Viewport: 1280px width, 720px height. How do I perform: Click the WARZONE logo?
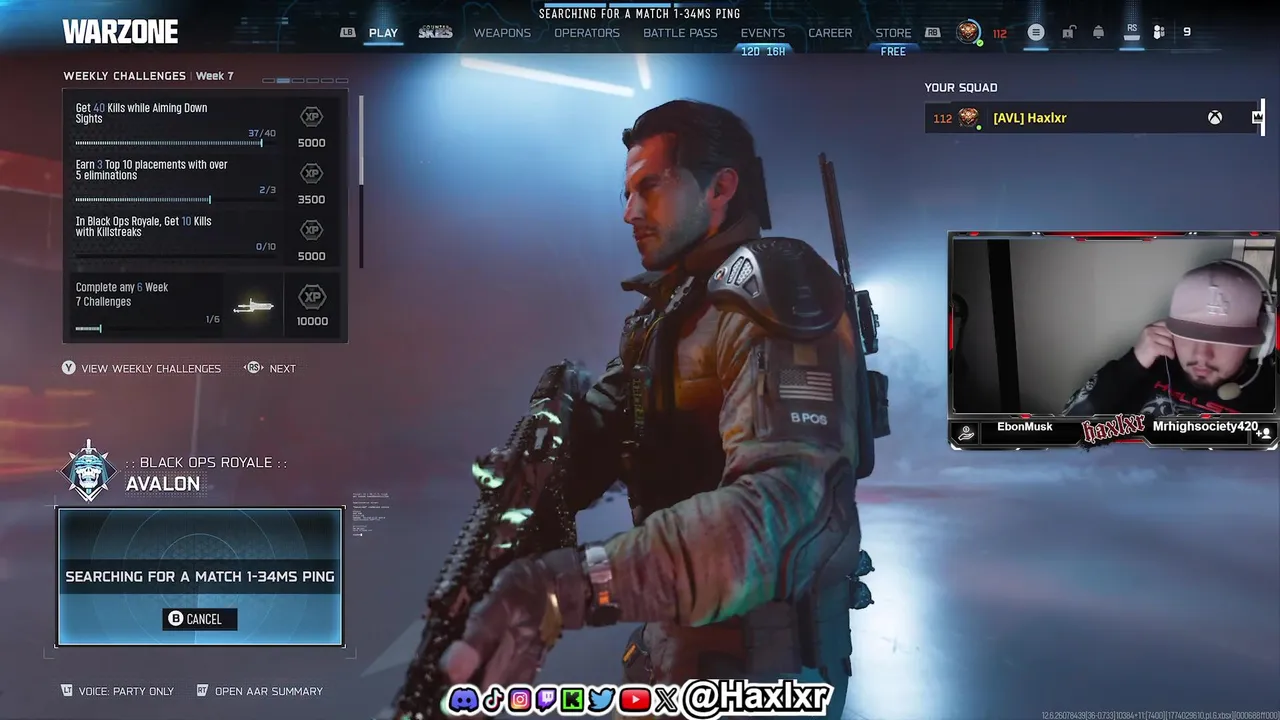point(120,32)
